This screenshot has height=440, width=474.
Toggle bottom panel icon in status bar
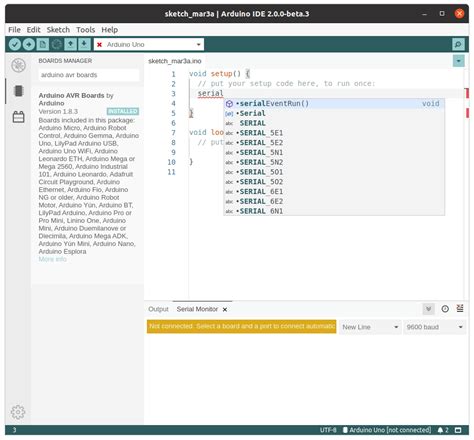coord(458,430)
